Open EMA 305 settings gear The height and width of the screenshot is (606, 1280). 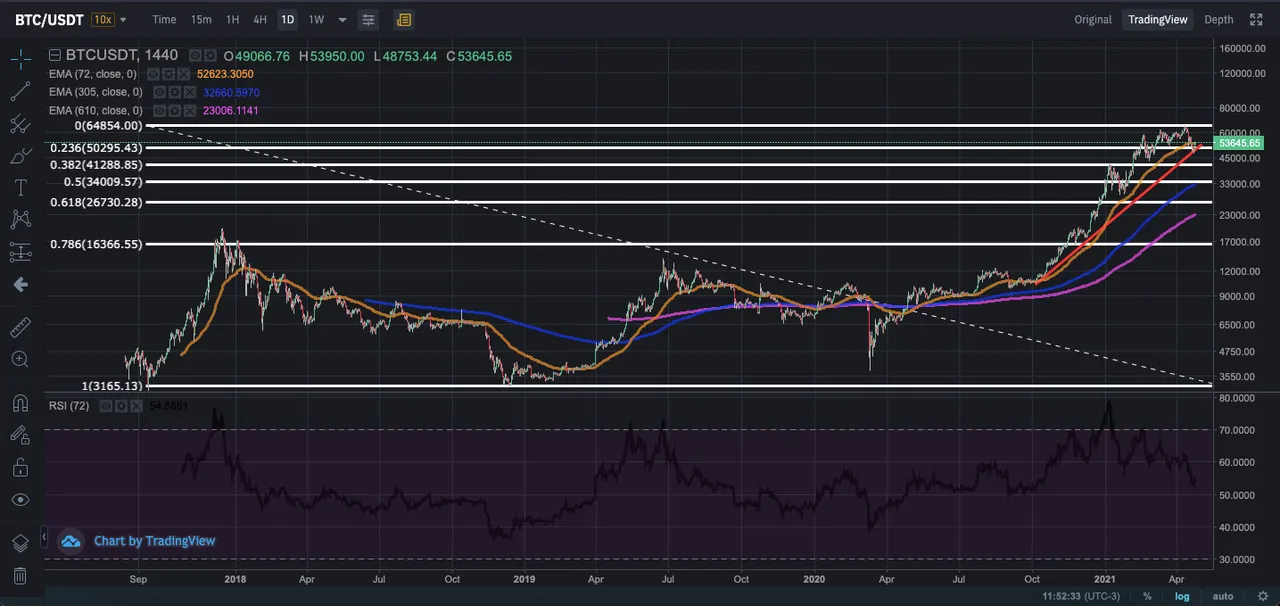(x=174, y=92)
